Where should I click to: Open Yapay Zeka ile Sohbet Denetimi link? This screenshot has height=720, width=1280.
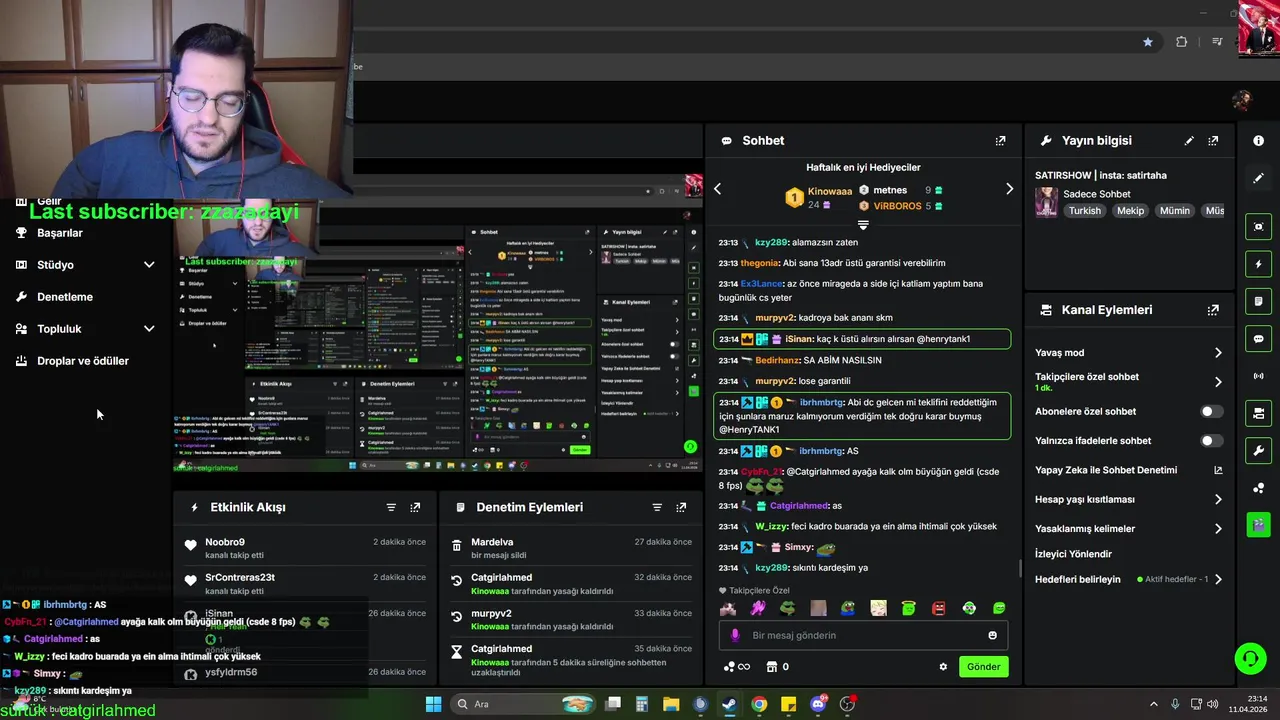coord(1129,470)
